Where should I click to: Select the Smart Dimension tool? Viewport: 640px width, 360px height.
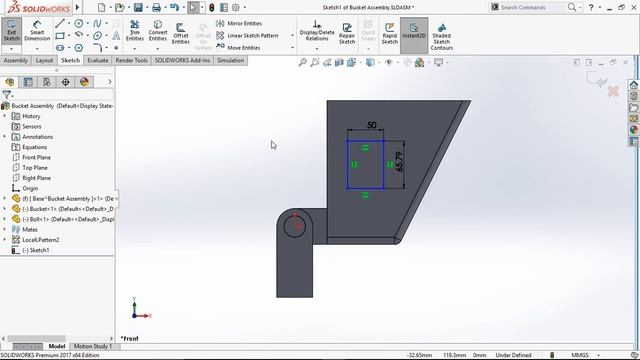coord(37,31)
